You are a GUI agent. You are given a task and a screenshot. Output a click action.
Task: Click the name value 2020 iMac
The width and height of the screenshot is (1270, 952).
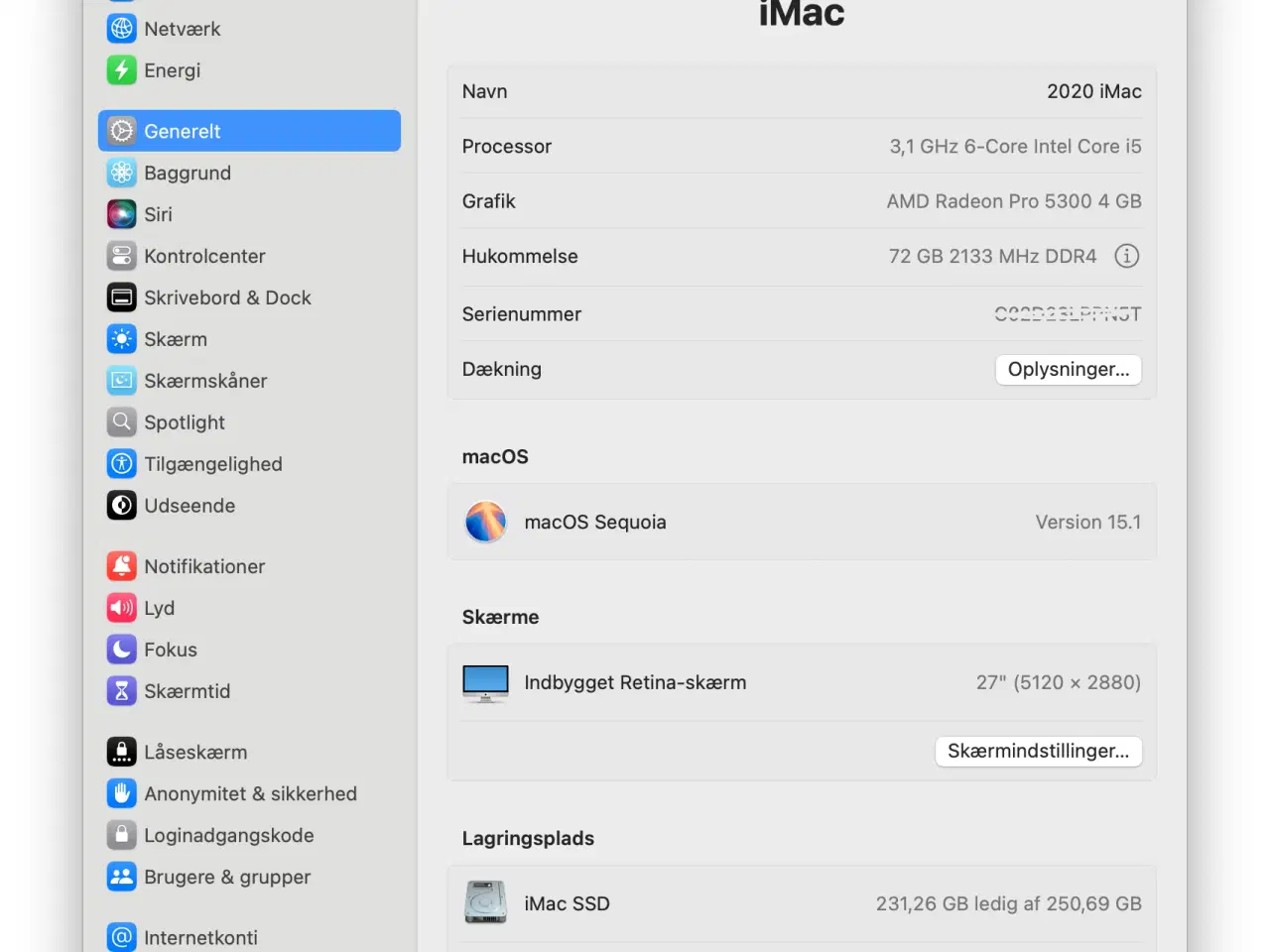pos(1094,91)
